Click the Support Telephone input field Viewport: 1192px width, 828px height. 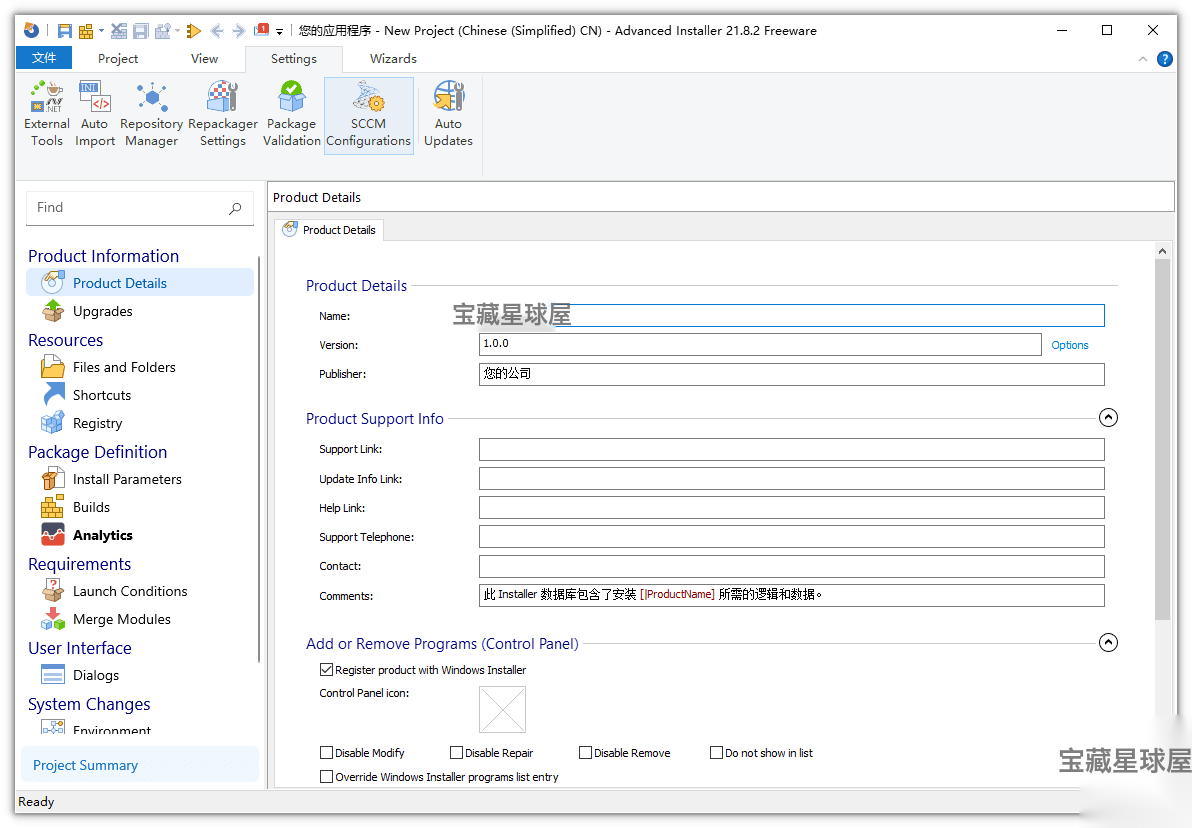tap(791, 537)
